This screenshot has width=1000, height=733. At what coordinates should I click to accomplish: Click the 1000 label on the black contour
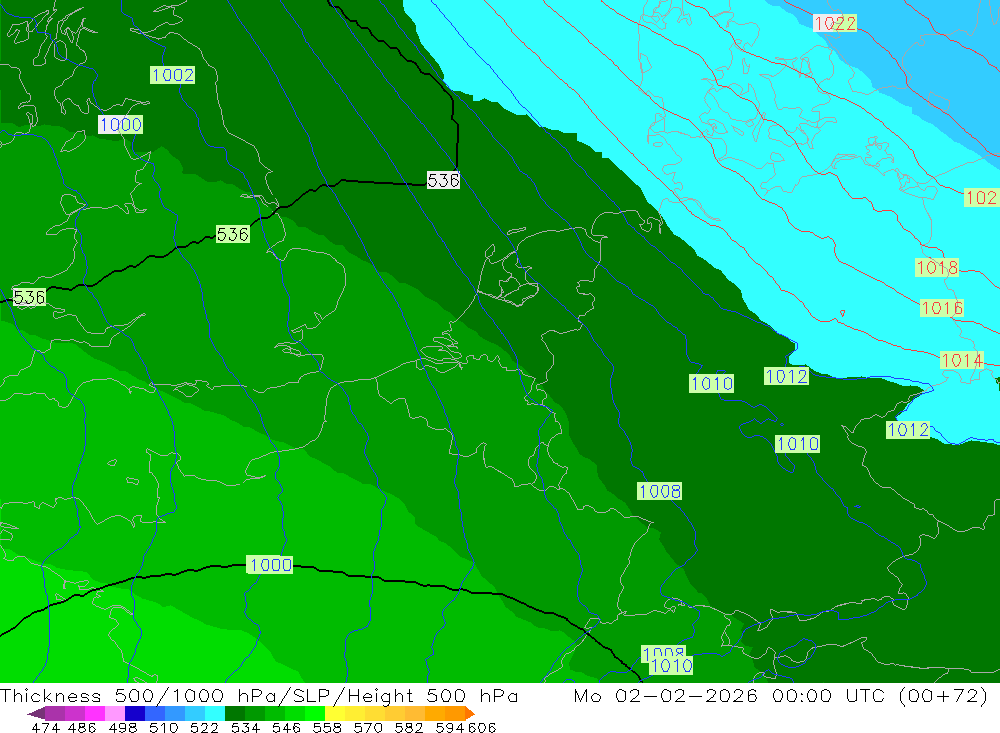(x=270, y=565)
